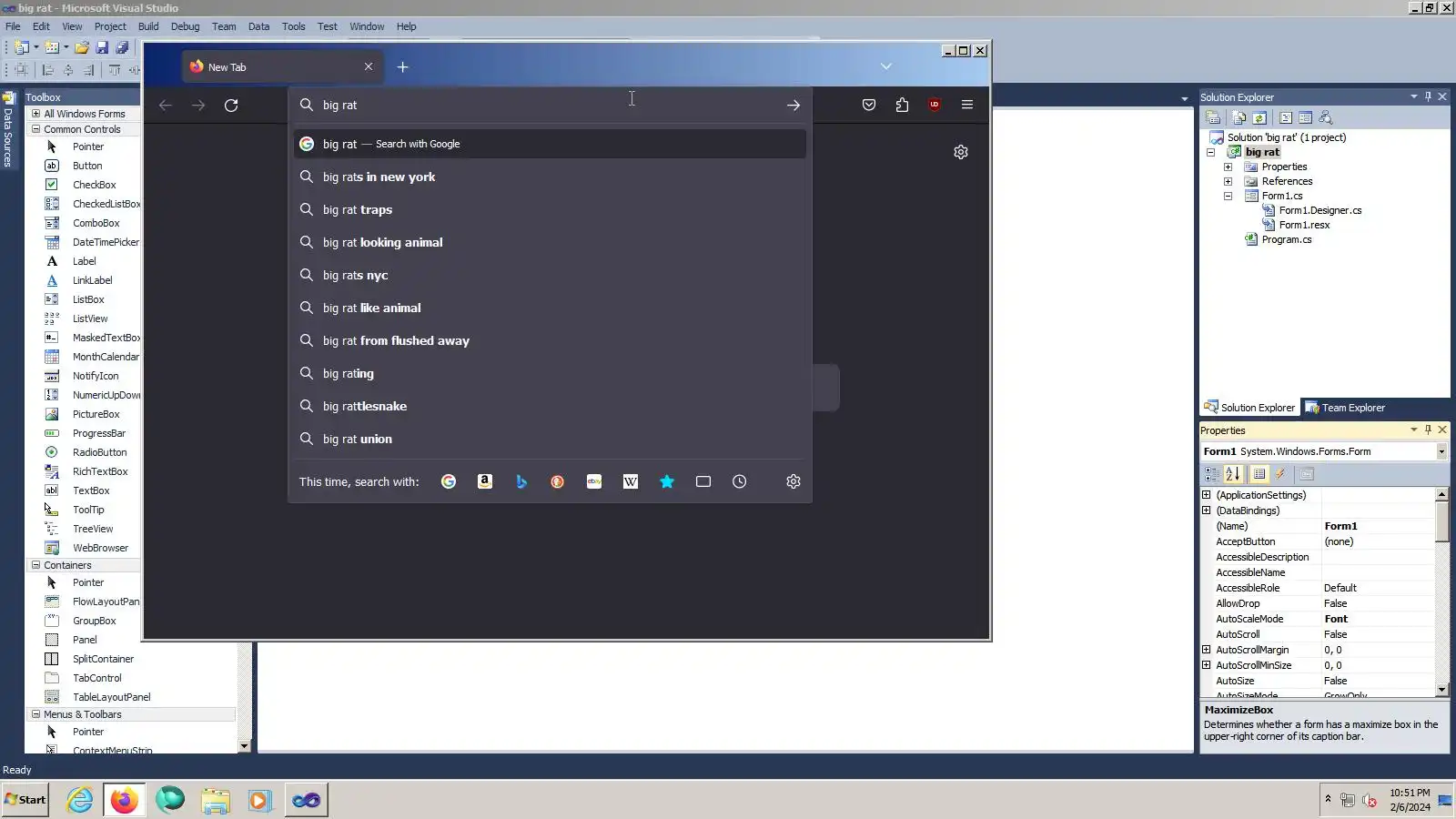Search this time with DuckDuckGo
The image size is (1456, 819).
click(558, 481)
